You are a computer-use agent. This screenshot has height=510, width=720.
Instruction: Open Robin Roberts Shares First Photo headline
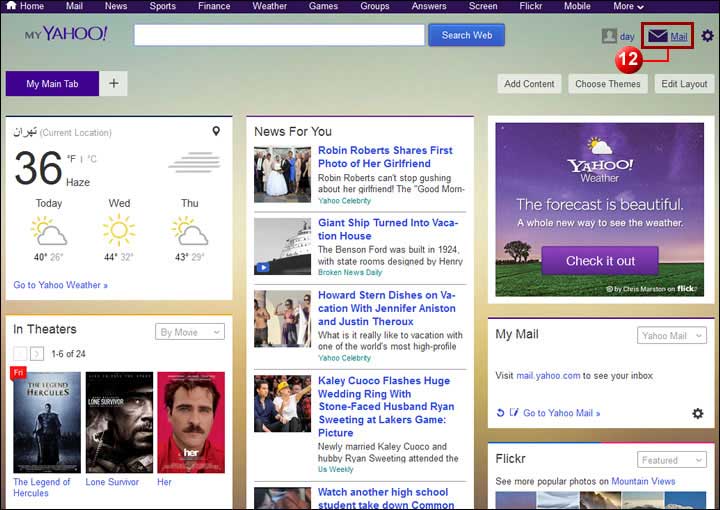coord(385,157)
